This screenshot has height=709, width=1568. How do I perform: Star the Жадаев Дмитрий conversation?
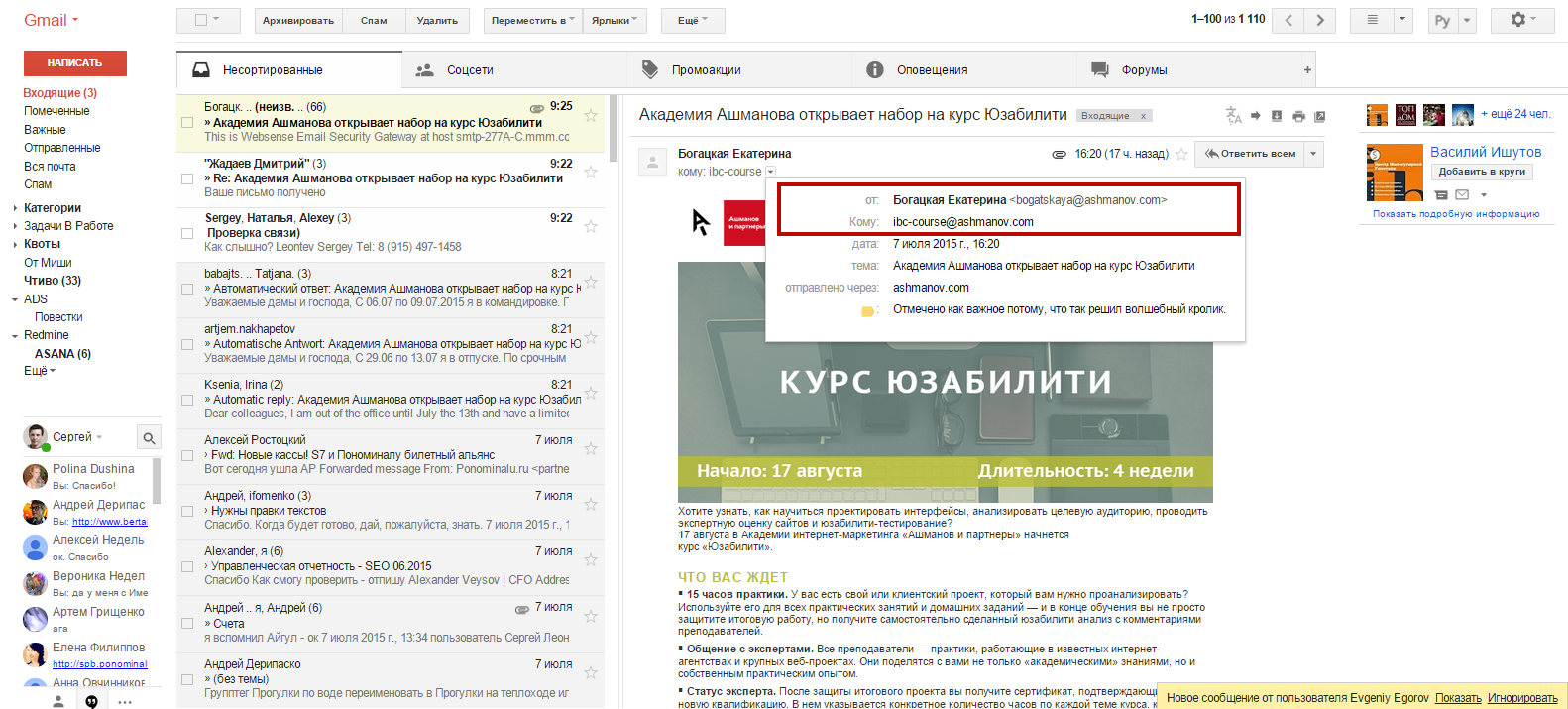click(x=591, y=172)
